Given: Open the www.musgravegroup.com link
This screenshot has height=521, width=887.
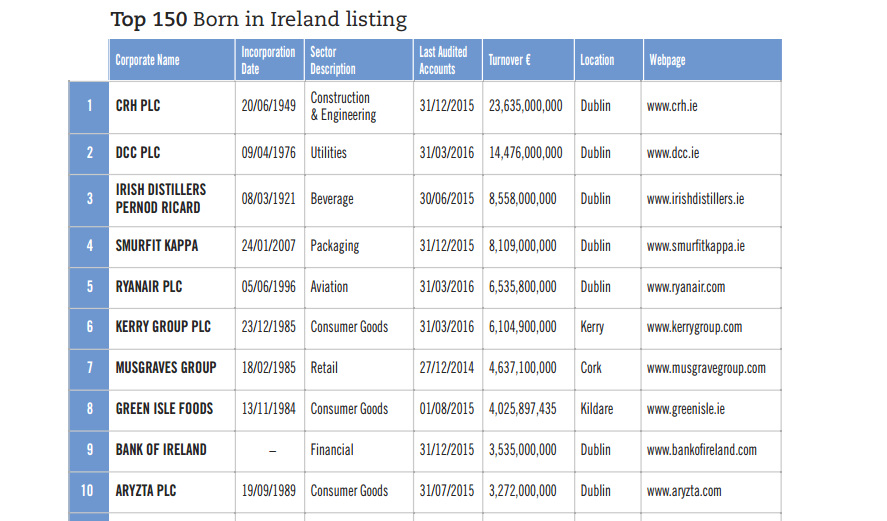Looking at the screenshot, I should pos(706,368).
